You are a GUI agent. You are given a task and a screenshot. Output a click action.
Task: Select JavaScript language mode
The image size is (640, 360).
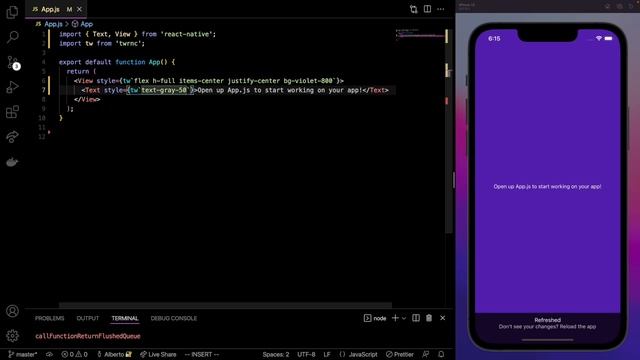point(358,354)
